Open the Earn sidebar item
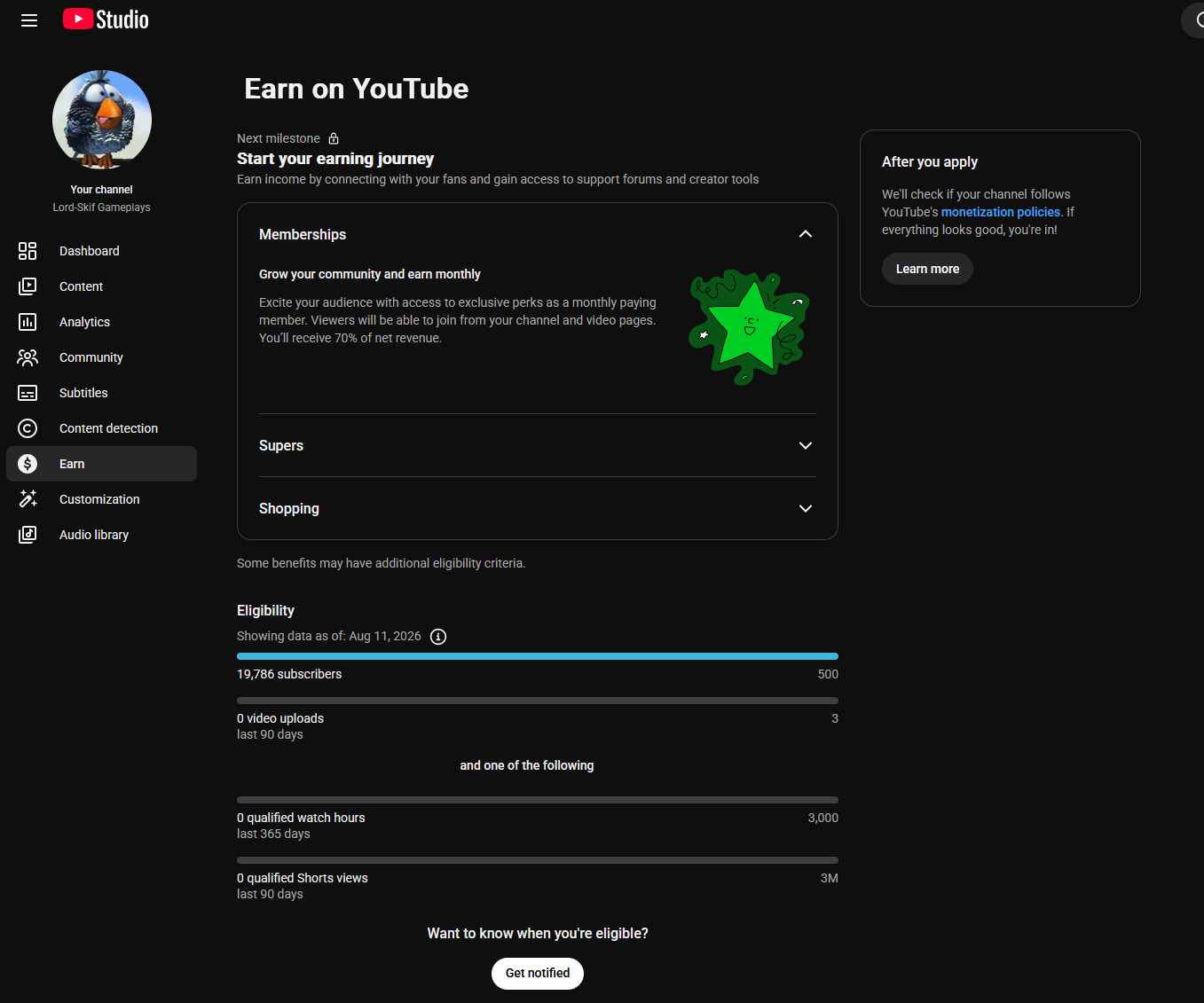 pyautogui.click(x=101, y=464)
